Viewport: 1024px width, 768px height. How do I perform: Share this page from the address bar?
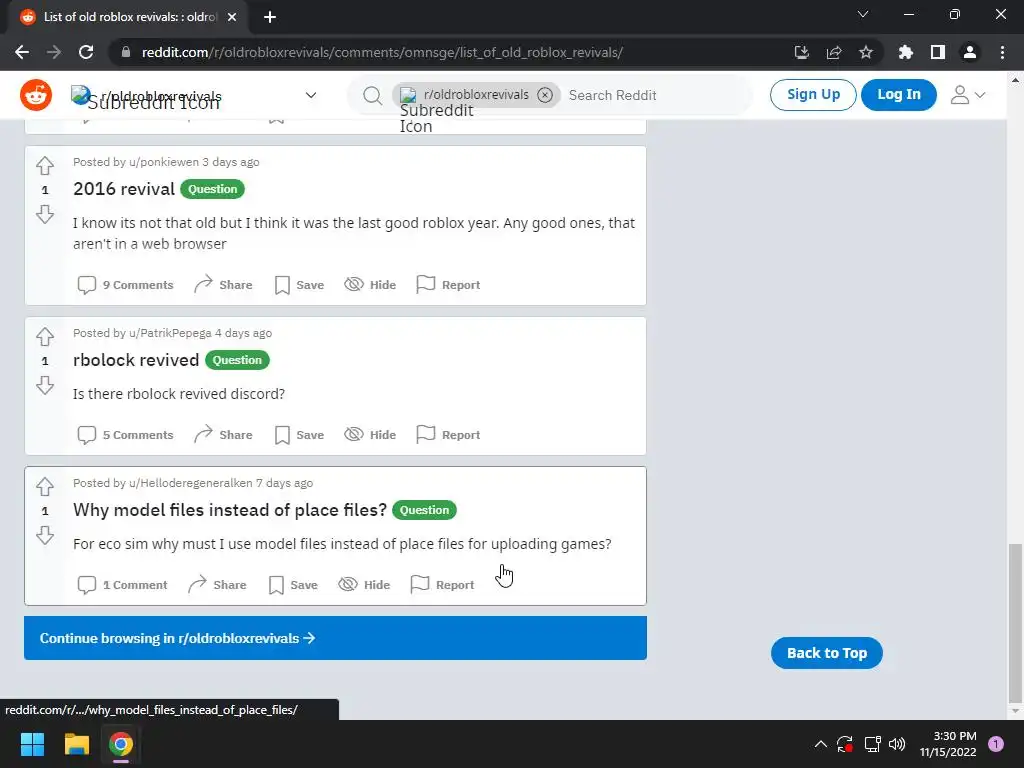tap(834, 52)
